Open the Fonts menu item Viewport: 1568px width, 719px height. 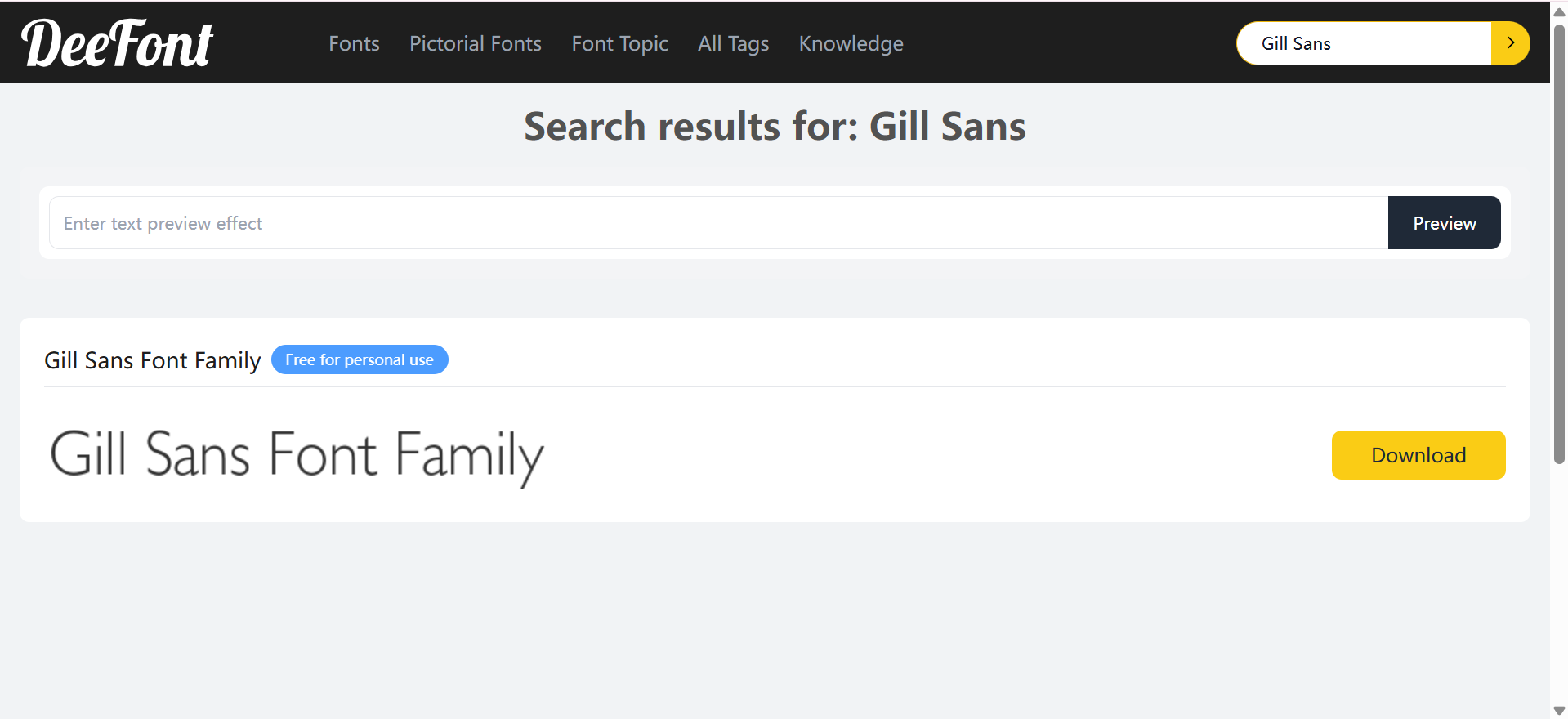(353, 43)
